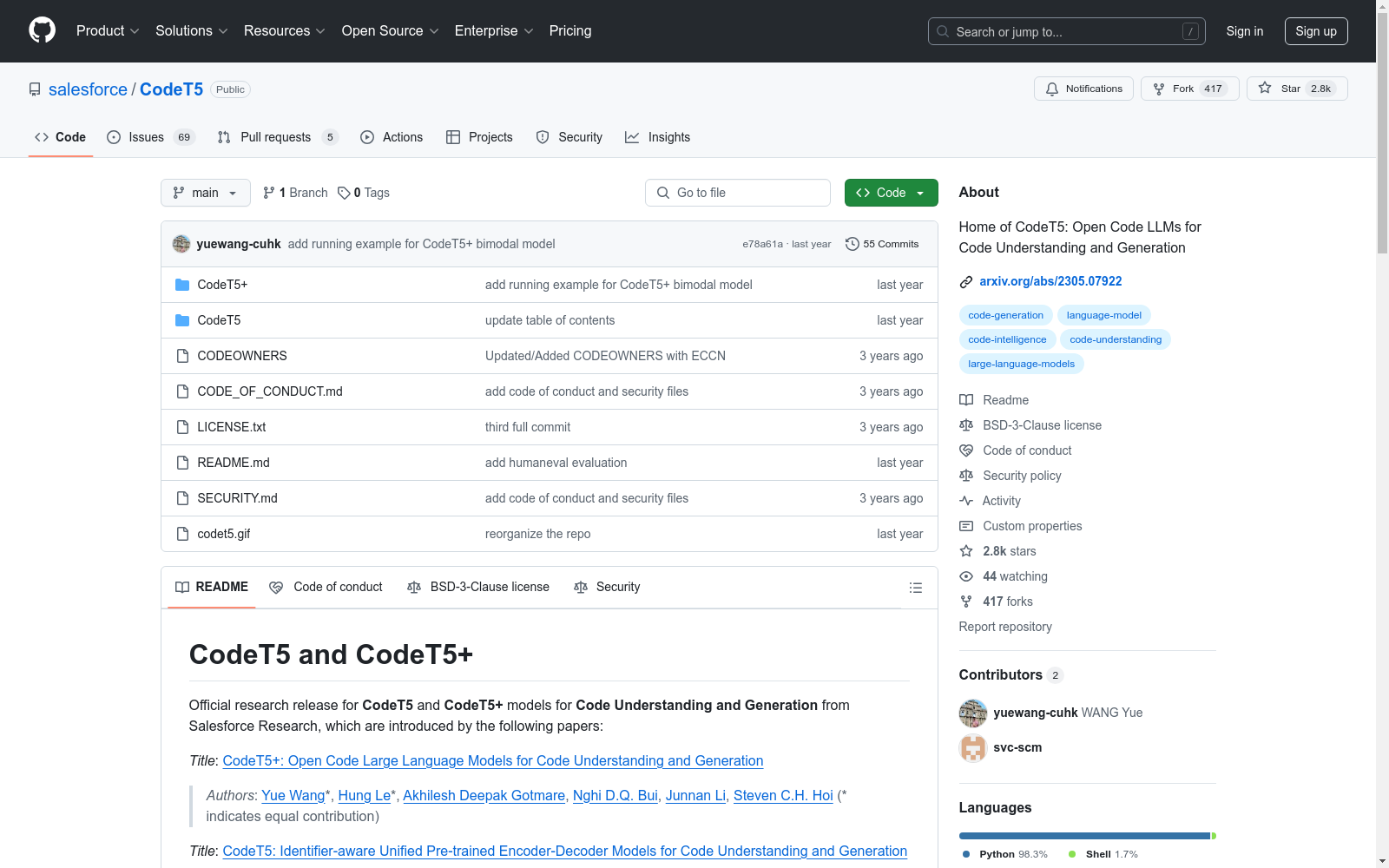Click the CodeT5+ folder icon
The height and width of the screenshot is (868, 1389).
pos(182,285)
